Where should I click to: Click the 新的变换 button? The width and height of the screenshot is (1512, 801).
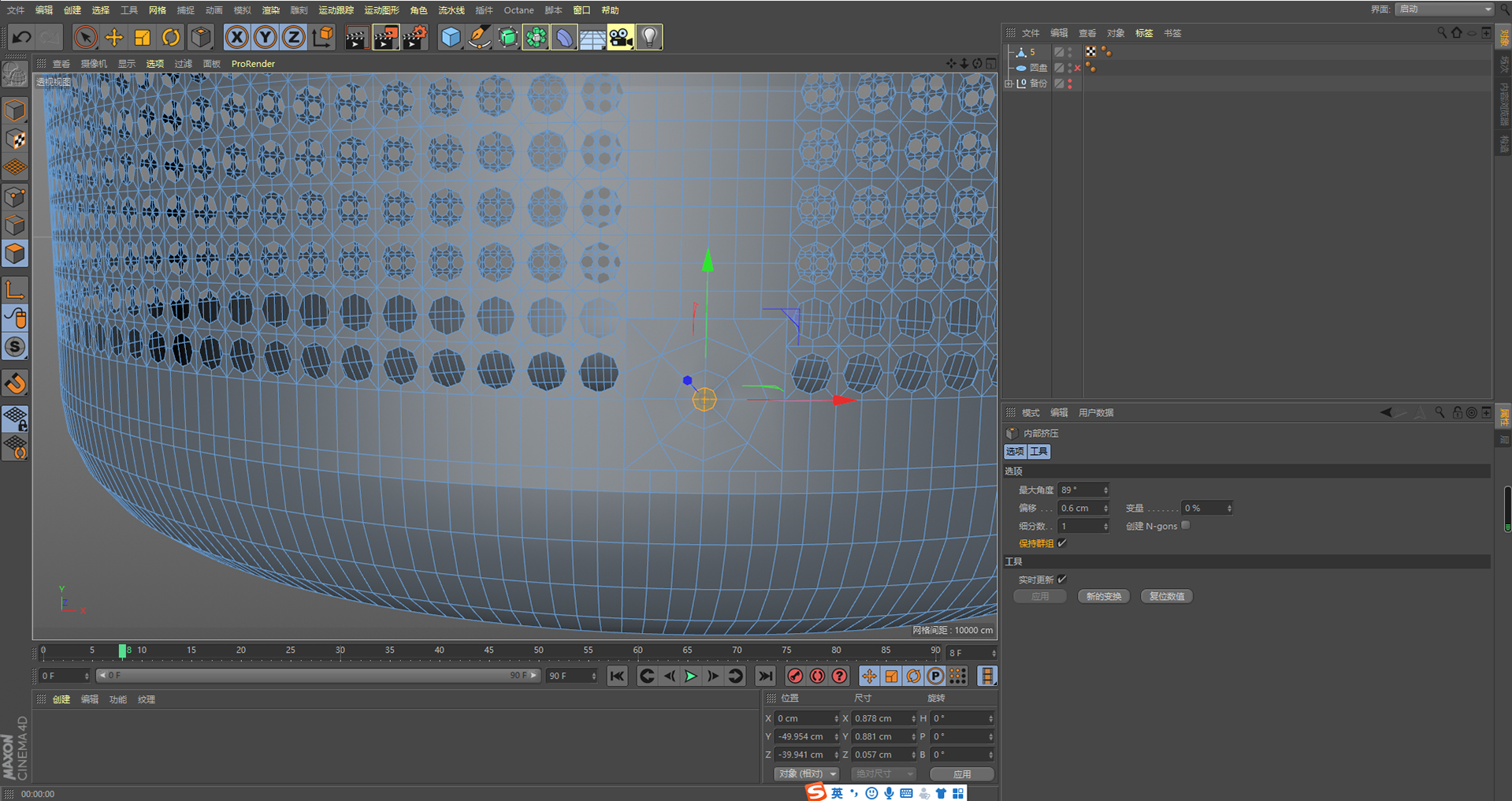[1103, 596]
